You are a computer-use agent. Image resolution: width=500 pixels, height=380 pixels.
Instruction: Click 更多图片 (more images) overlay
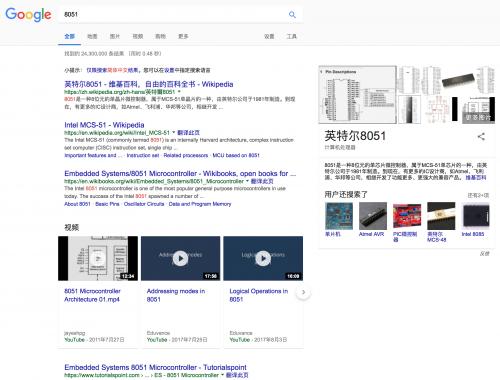[478, 117]
